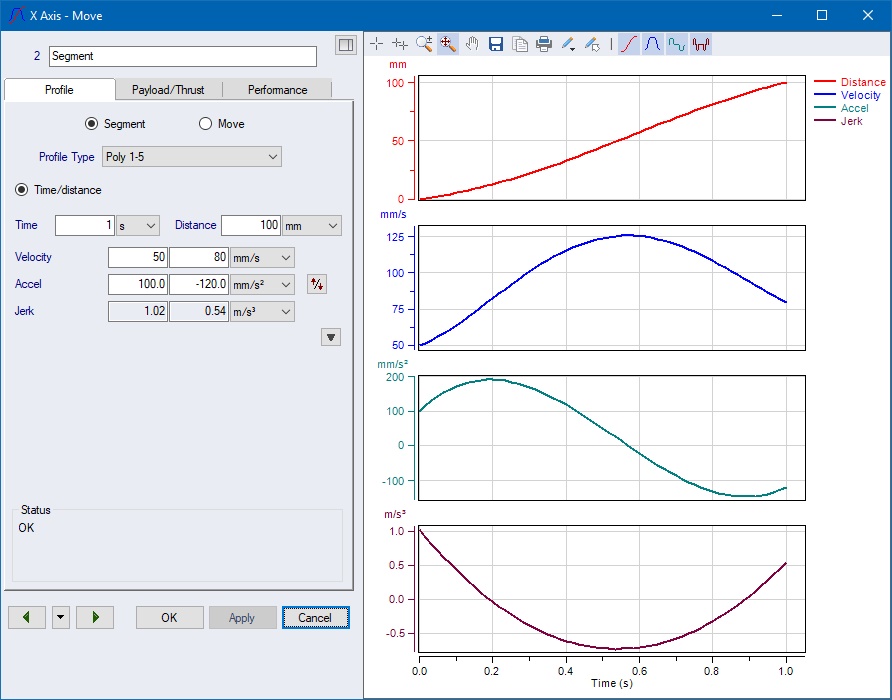Open the Performance tab
This screenshot has width=892, height=700.
tap(277, 90)
